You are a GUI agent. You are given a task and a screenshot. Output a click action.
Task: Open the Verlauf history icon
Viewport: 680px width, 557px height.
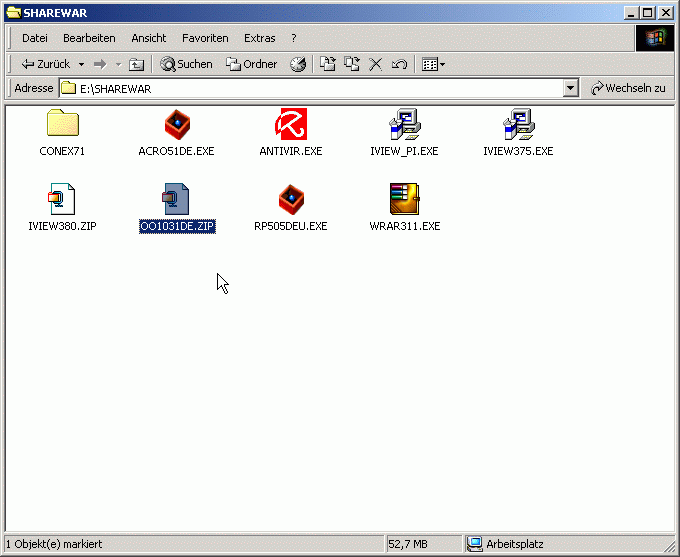(x=298, y=65)
